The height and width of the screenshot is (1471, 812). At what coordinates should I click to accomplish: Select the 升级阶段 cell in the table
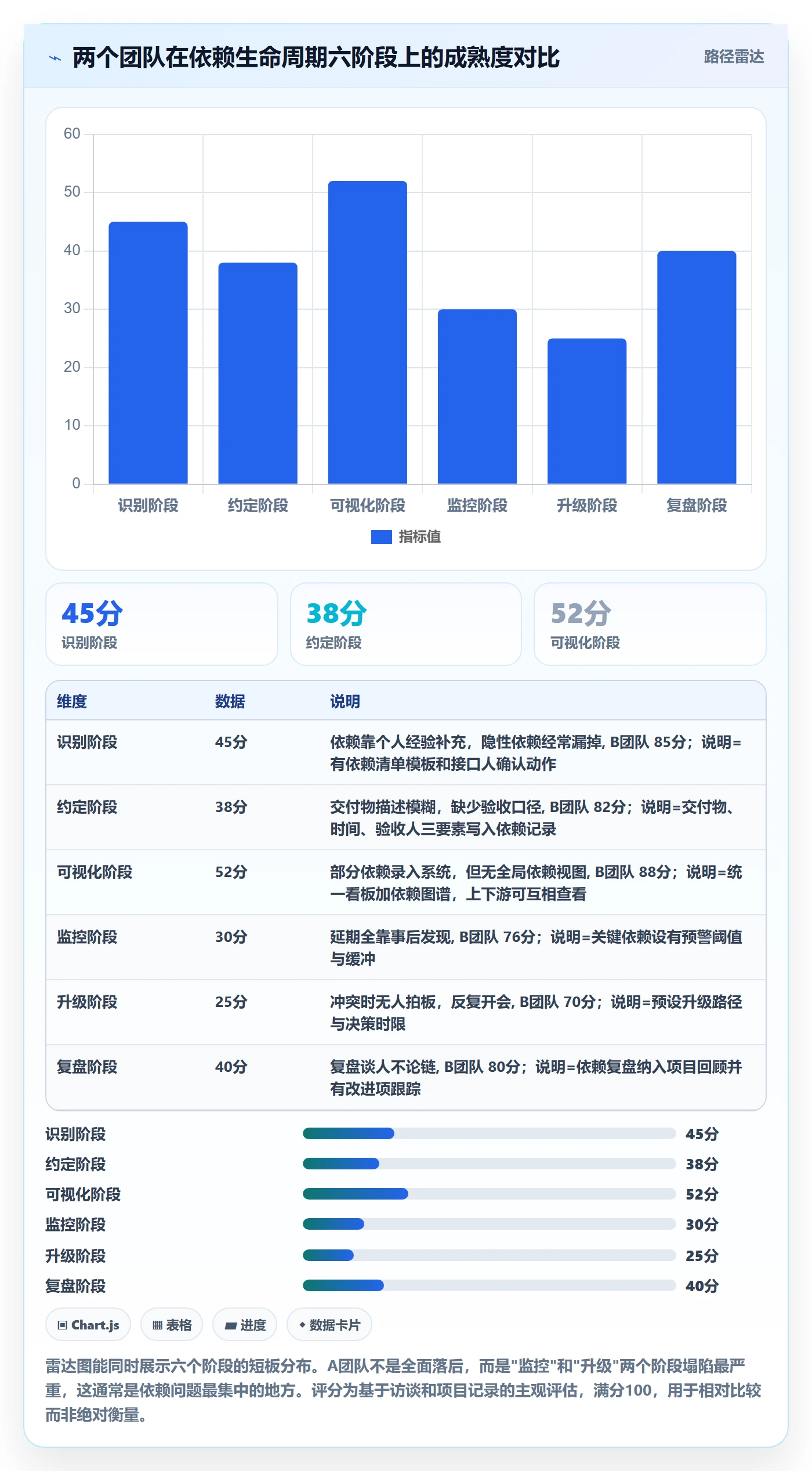[x=87, y=1002]
